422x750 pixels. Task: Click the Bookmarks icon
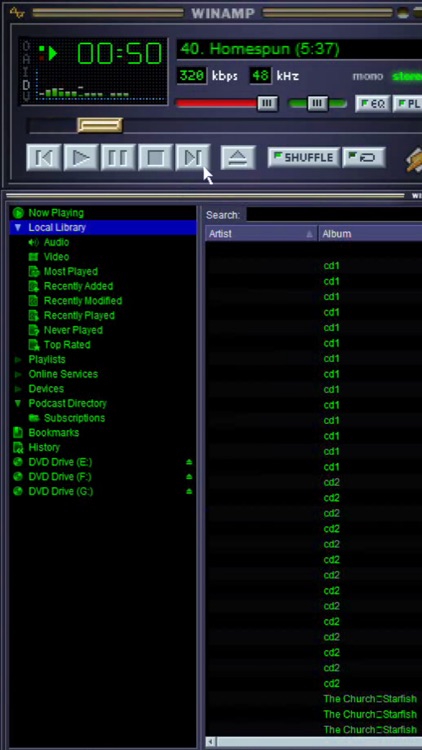coord(18,433)
